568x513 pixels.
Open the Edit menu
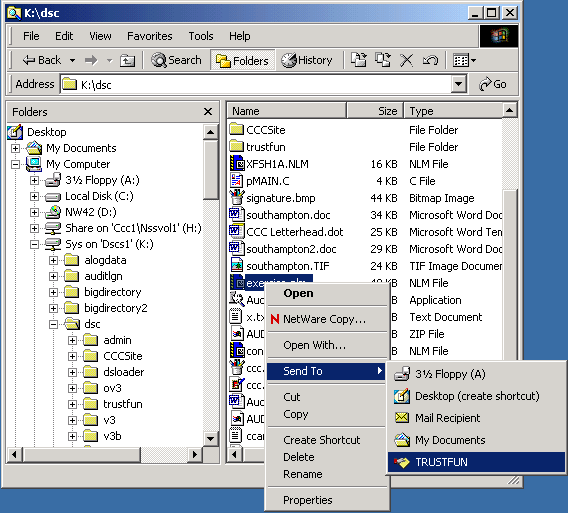point(64,36)
